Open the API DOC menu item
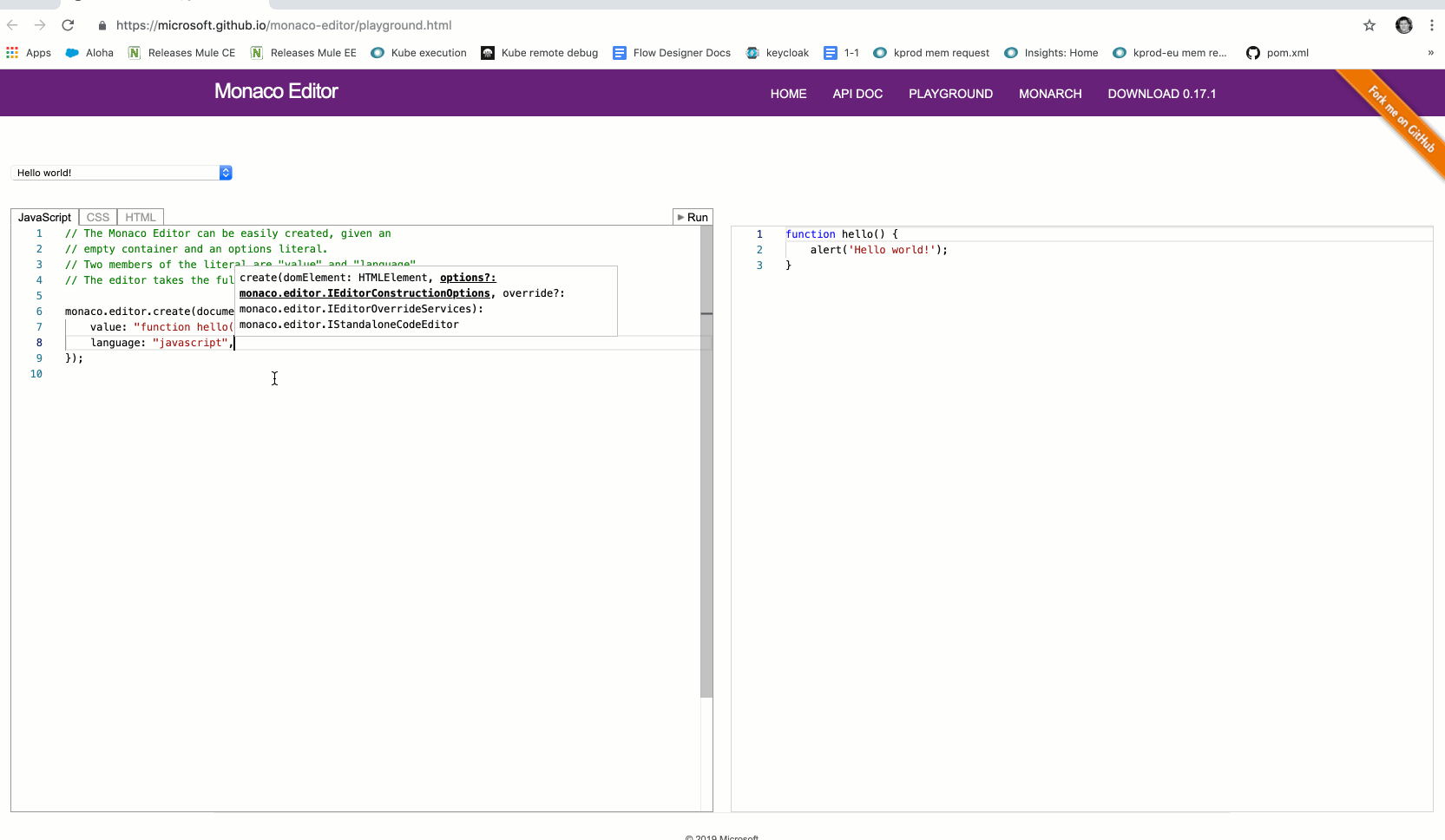Viewport: 1445px width, 840px height. 857,94
